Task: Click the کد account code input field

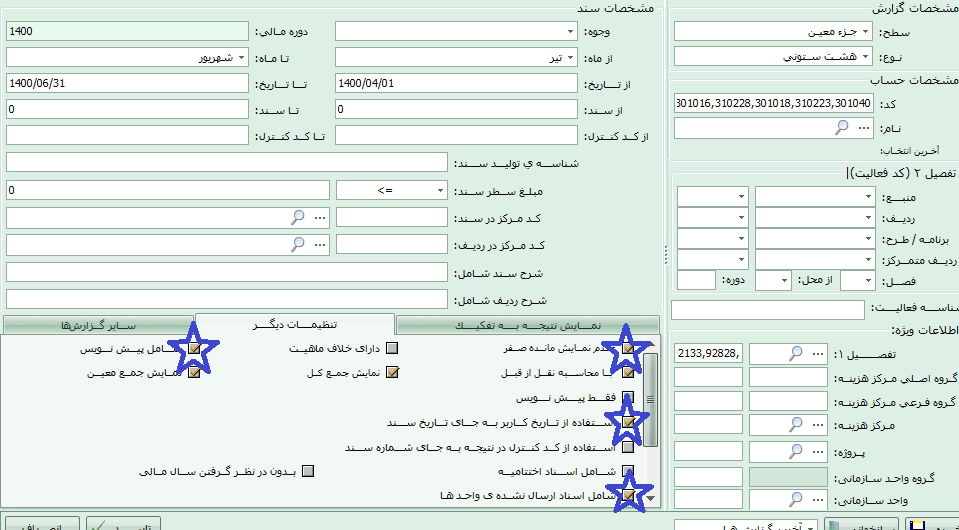Action: [774, 103]
